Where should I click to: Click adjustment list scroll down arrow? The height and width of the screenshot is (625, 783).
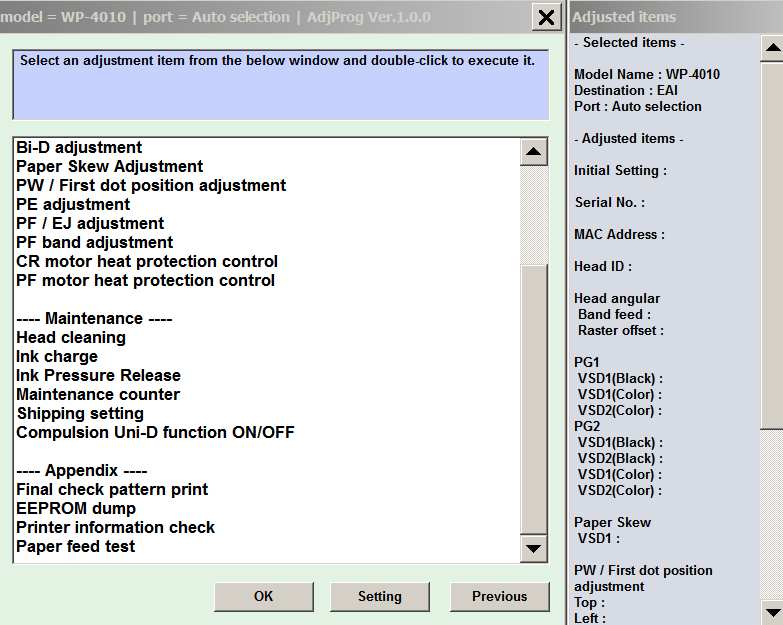point(533,549)
